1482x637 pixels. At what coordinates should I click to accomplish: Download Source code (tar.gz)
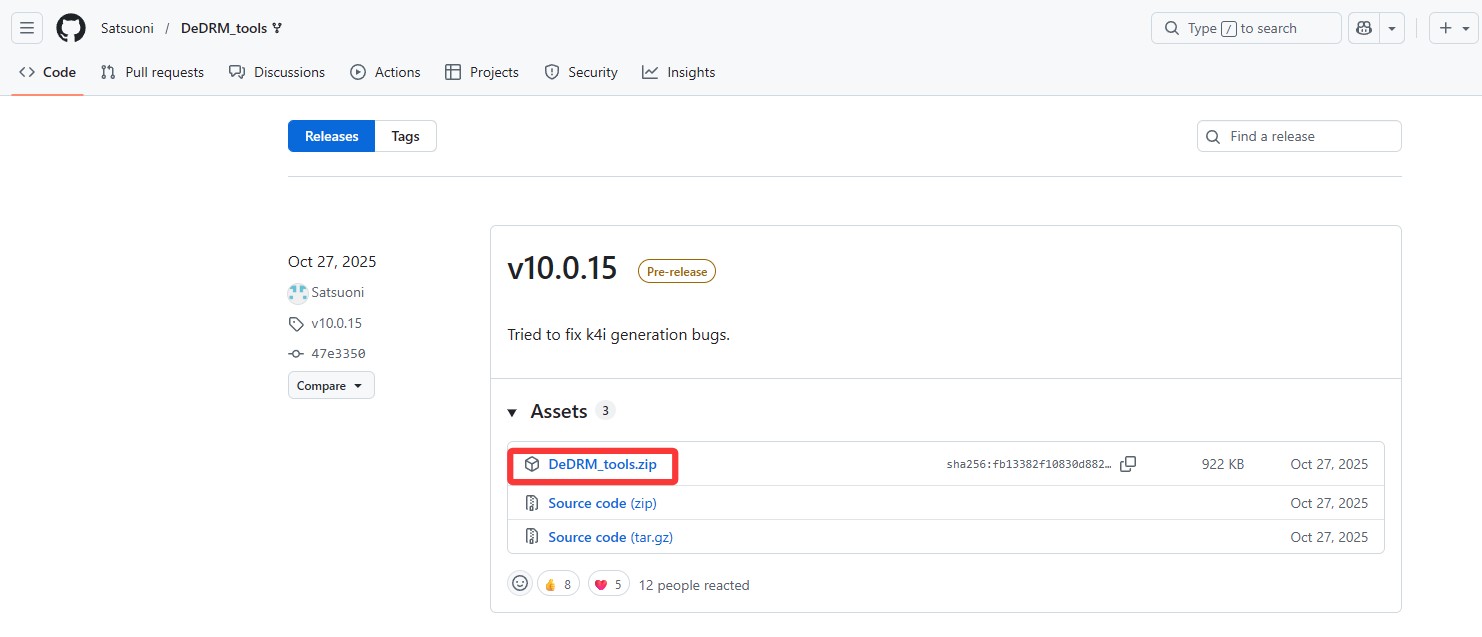tap(610, 537)
